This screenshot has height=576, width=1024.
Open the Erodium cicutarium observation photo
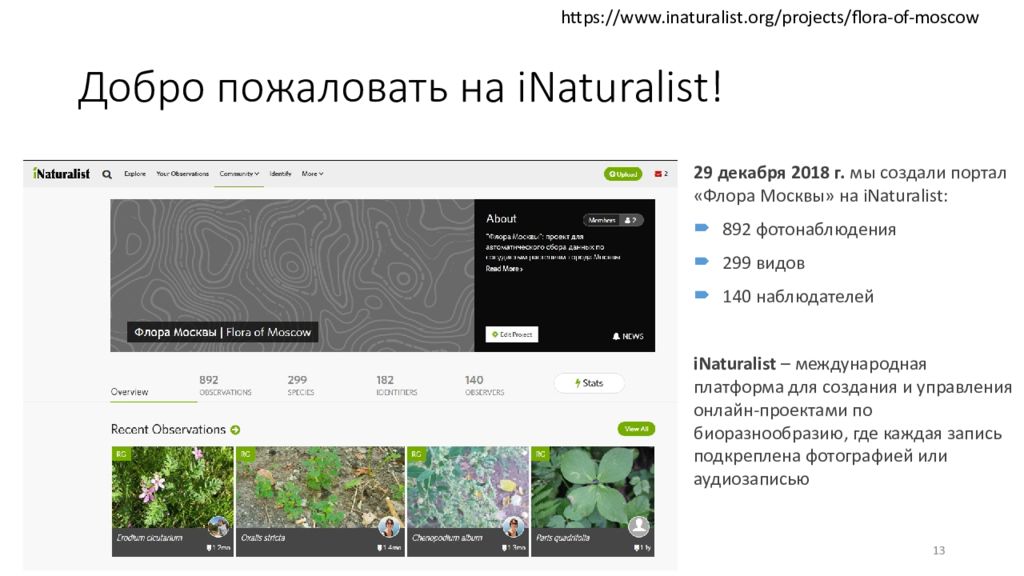pos(172,487)
